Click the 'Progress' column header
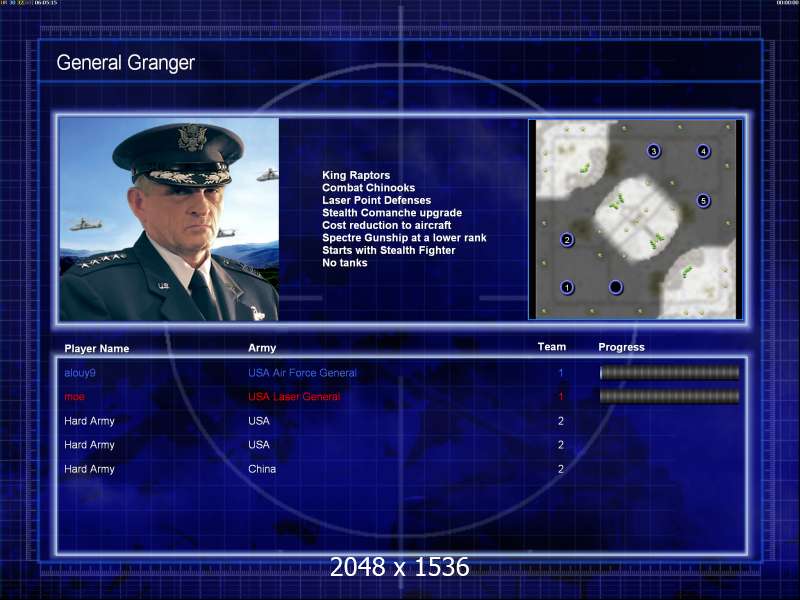The height and width of the screenshot is (600, 800). pos(621,347)
